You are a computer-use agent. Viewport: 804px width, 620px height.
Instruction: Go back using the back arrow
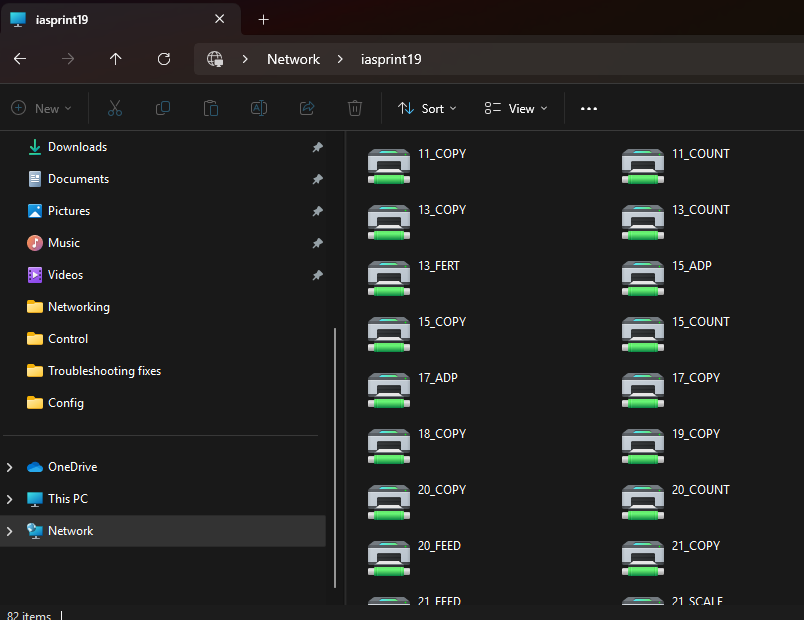tap(20, 59)
